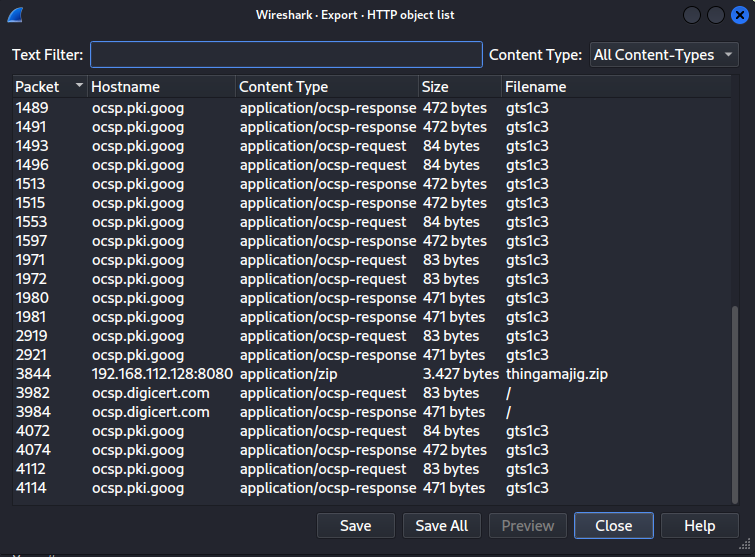The width and height of the screenshot is (755, 557).
Task: Select packet 1553 row
Action: (372, 222)
